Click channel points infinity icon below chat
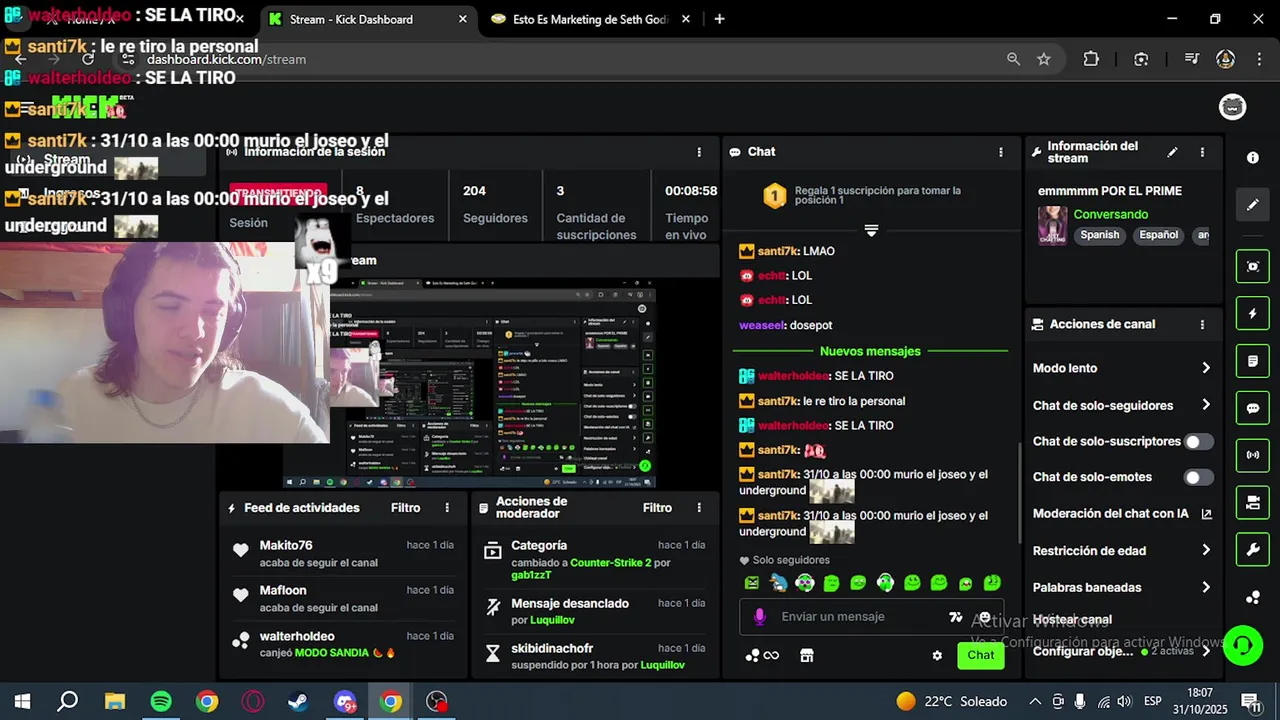1280x720 pixels. [762, 655]
